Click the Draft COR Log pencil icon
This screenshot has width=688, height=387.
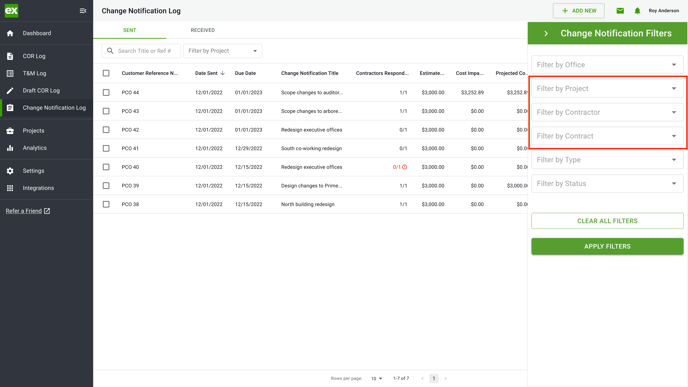click(x=10, y=90)
